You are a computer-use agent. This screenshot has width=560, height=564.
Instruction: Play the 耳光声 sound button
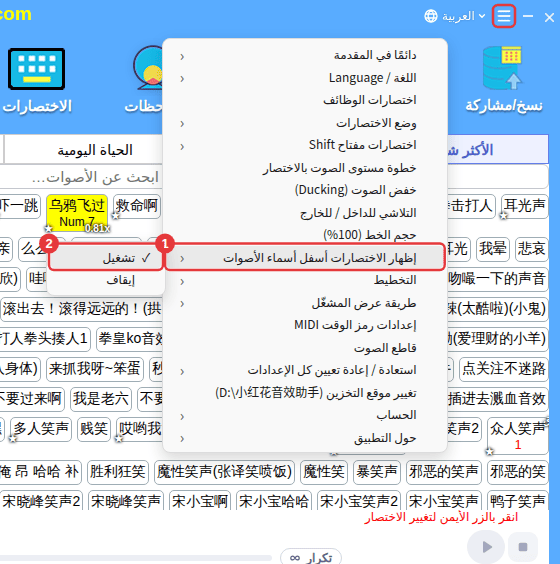tap(524, 206)
